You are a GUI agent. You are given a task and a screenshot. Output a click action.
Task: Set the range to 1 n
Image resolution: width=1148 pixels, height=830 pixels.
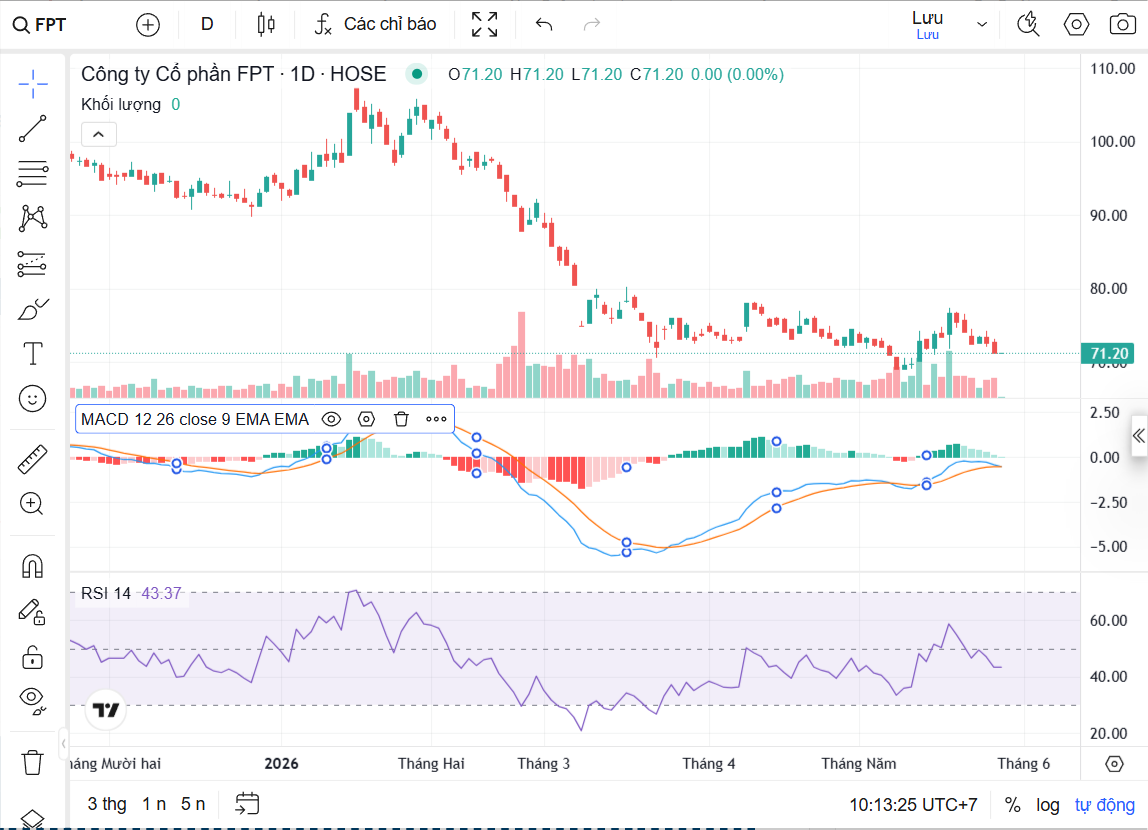click(154, 804)
